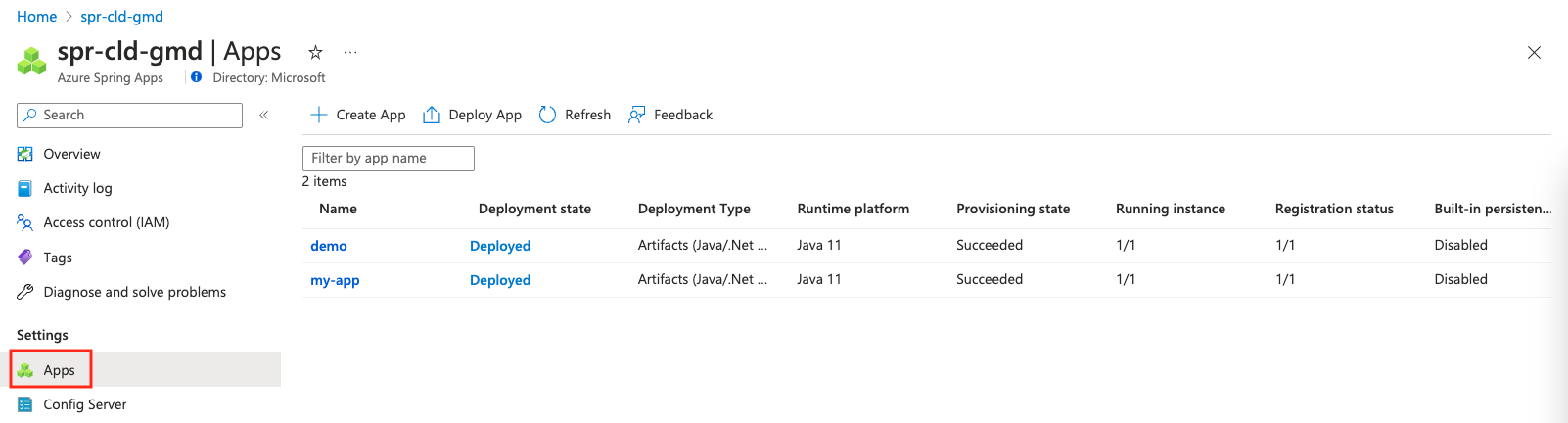Click the Feedback icon
1568x423 pixels.
tap(637, 115)
